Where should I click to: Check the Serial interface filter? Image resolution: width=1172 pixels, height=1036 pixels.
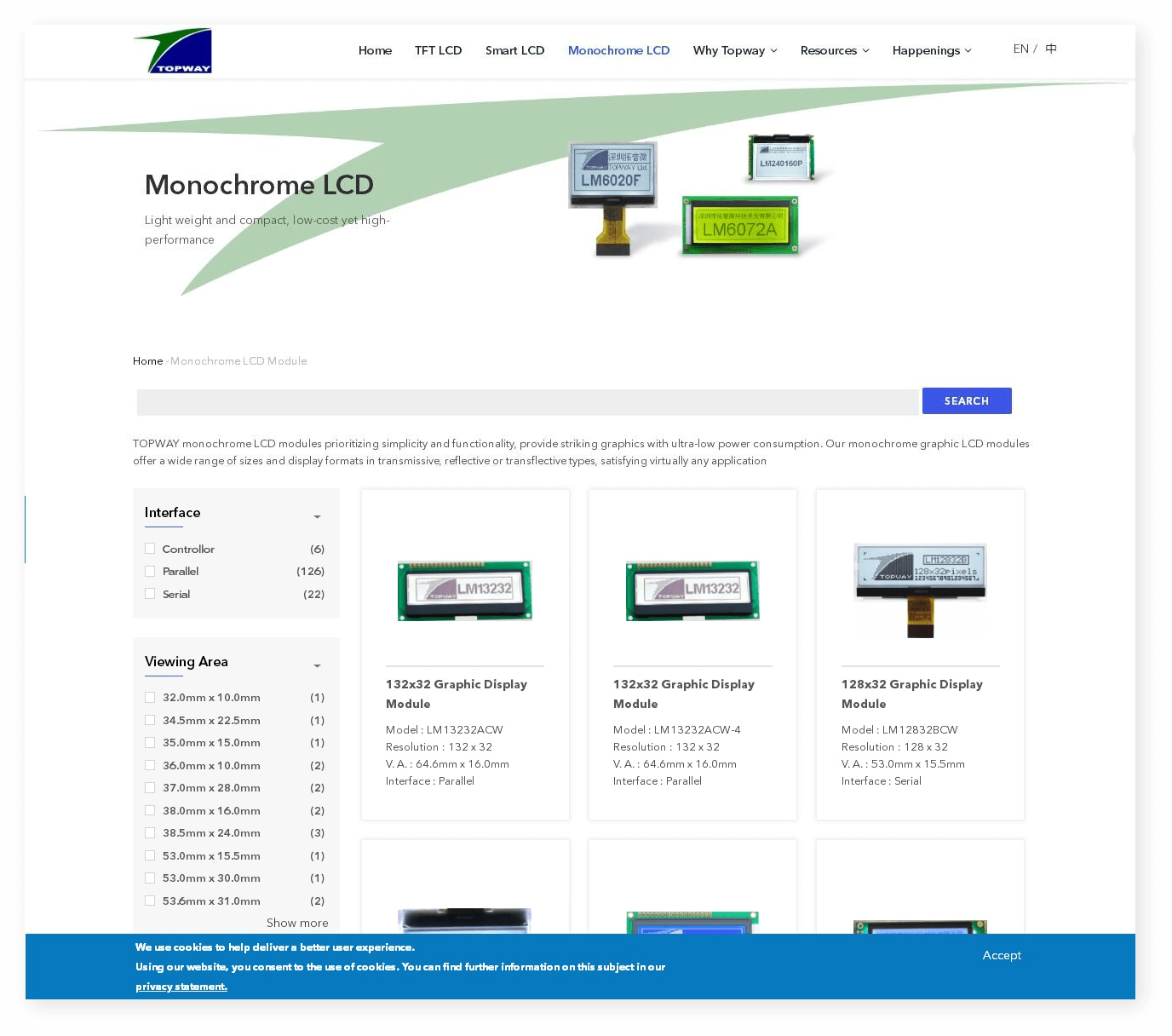(x=150, y=594)
